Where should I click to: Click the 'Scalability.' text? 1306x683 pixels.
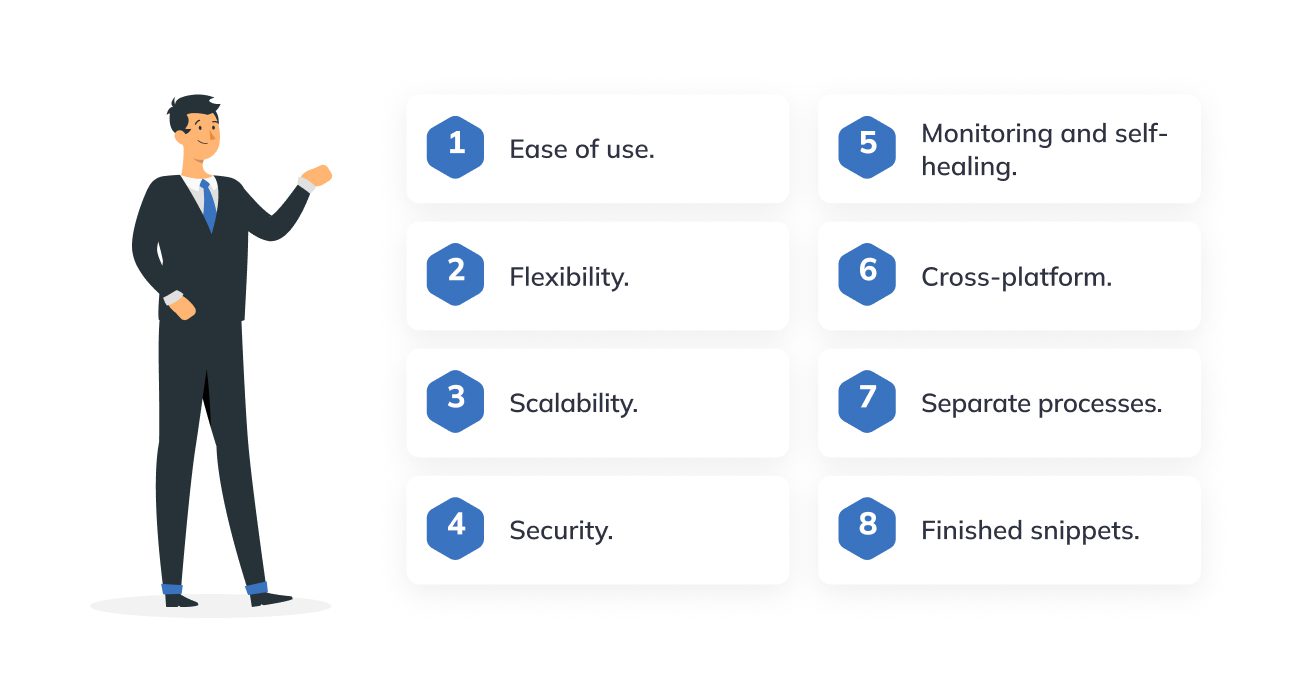coord(573,404)
